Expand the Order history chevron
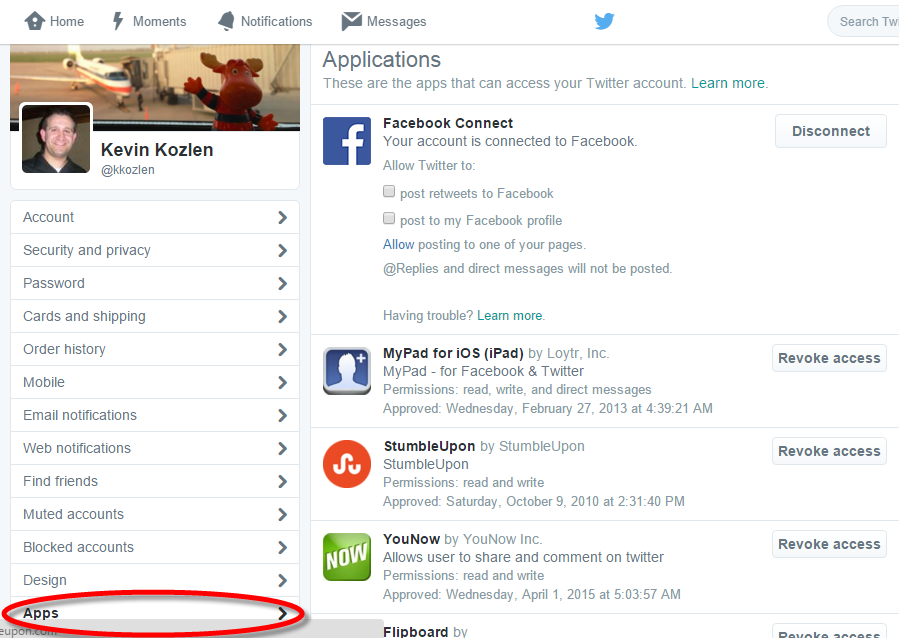 point(282,349)
